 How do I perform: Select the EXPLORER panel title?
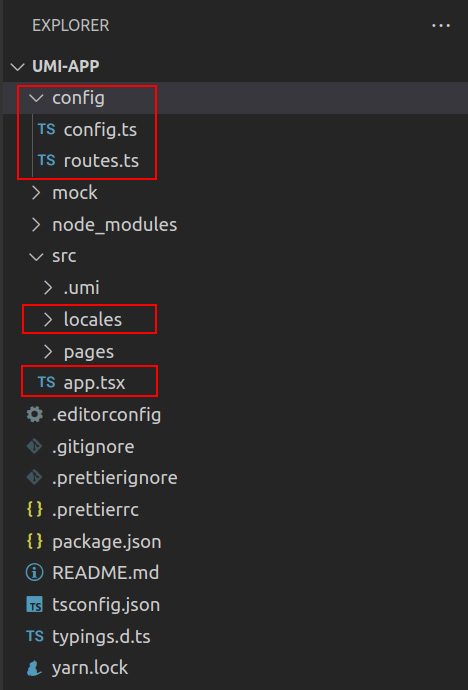(x=70, y=26)
